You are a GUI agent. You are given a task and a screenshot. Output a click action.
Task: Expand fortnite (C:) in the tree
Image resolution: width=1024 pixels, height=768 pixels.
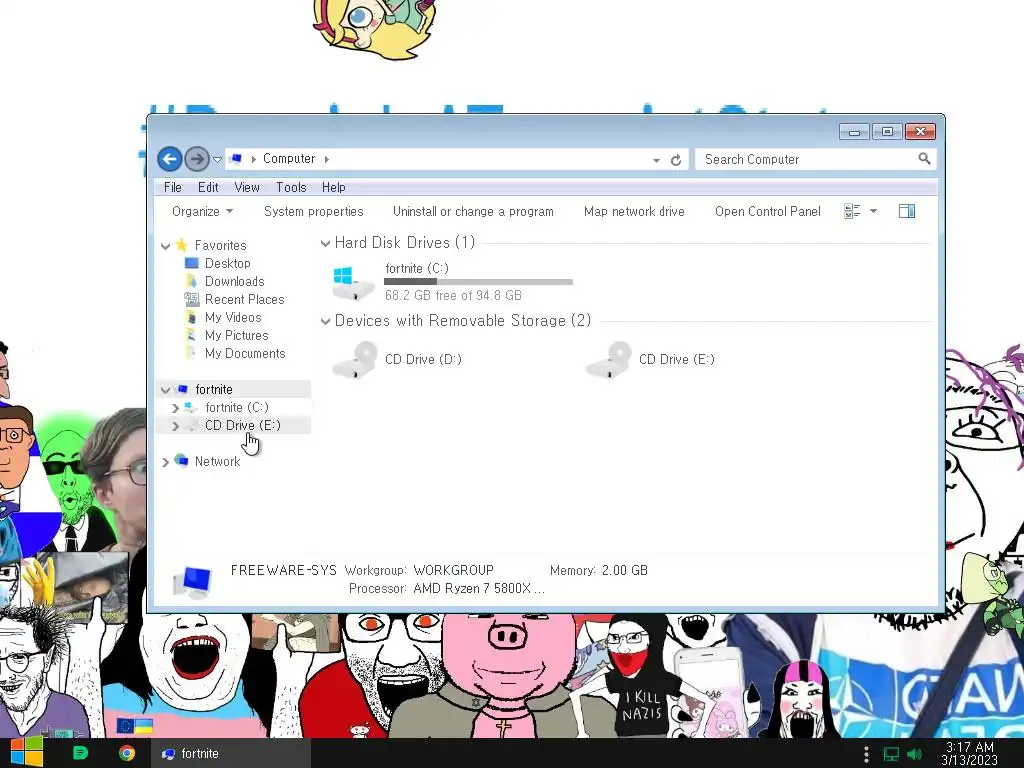click(175, 408)
